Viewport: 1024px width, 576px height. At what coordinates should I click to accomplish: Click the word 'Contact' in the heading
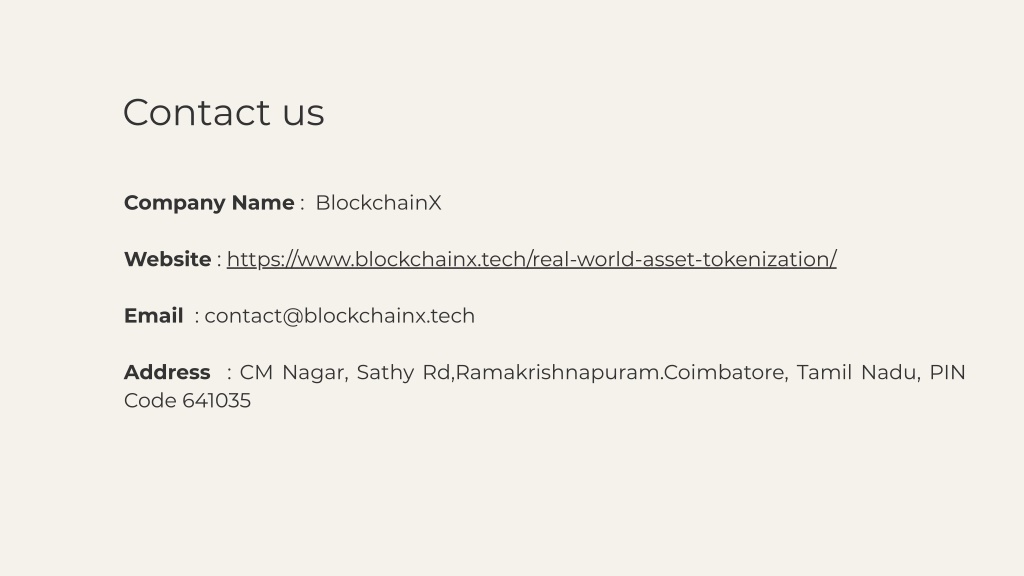point(196,112)
